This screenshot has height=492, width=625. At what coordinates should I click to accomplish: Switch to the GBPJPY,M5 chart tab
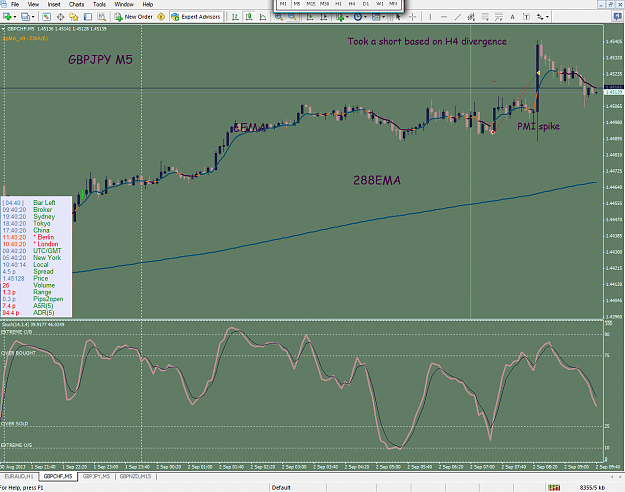(96, 476)
